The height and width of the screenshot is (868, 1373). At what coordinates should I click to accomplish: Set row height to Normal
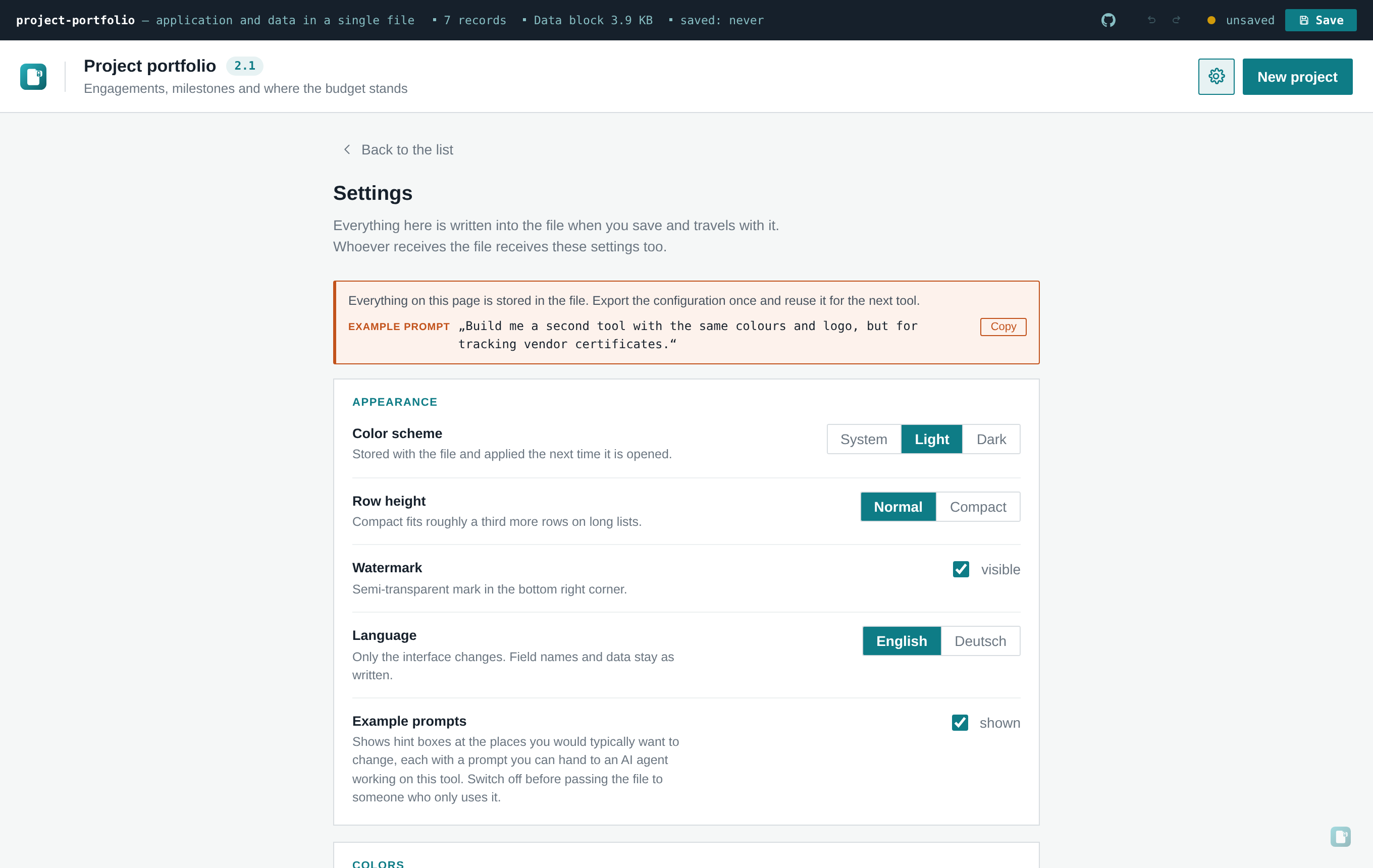coord(898,507)
